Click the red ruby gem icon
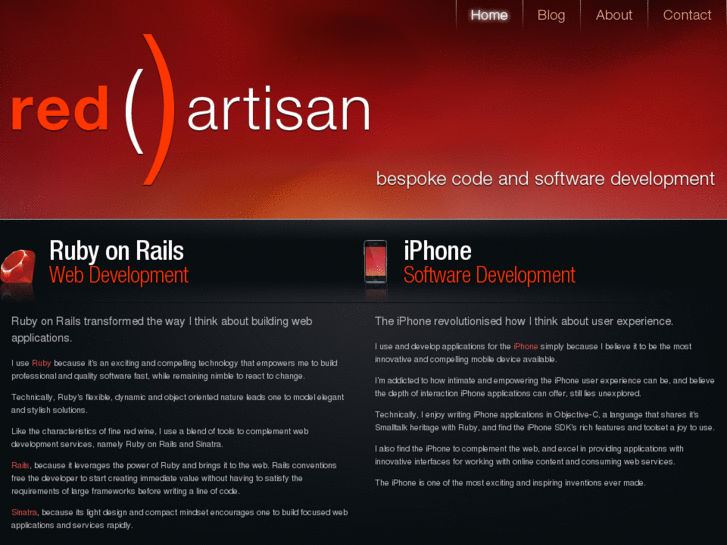Image resolution: width=727 pixels, height=545 pixels. [x=18, y=267]
